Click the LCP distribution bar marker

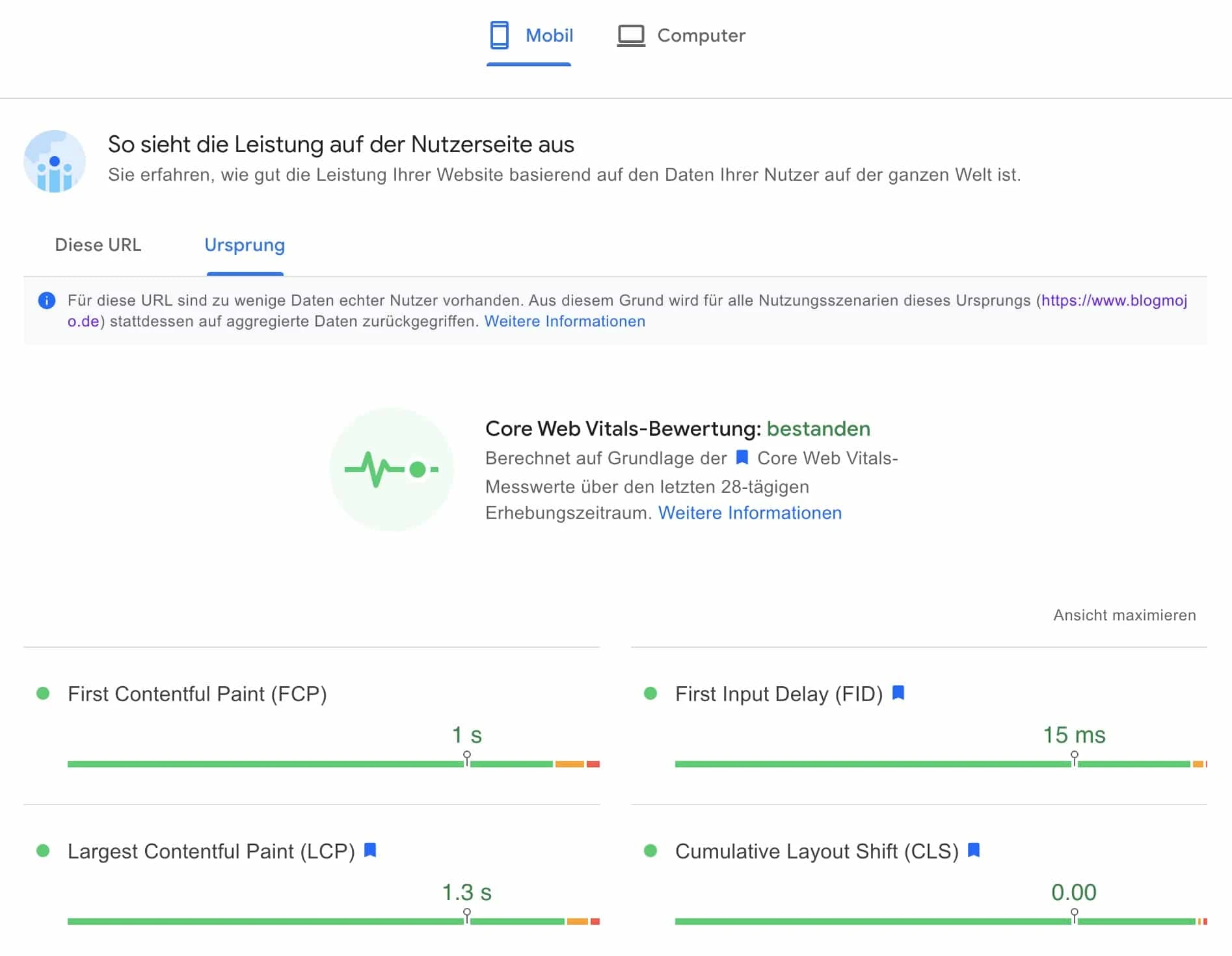tap(467, 916)
